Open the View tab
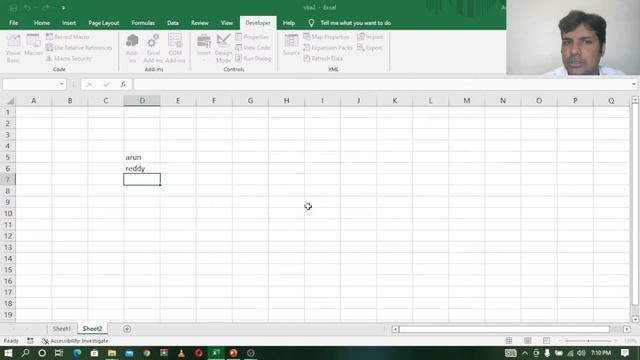The width and height of the screenshot is (640, 360). coord(227,23)
